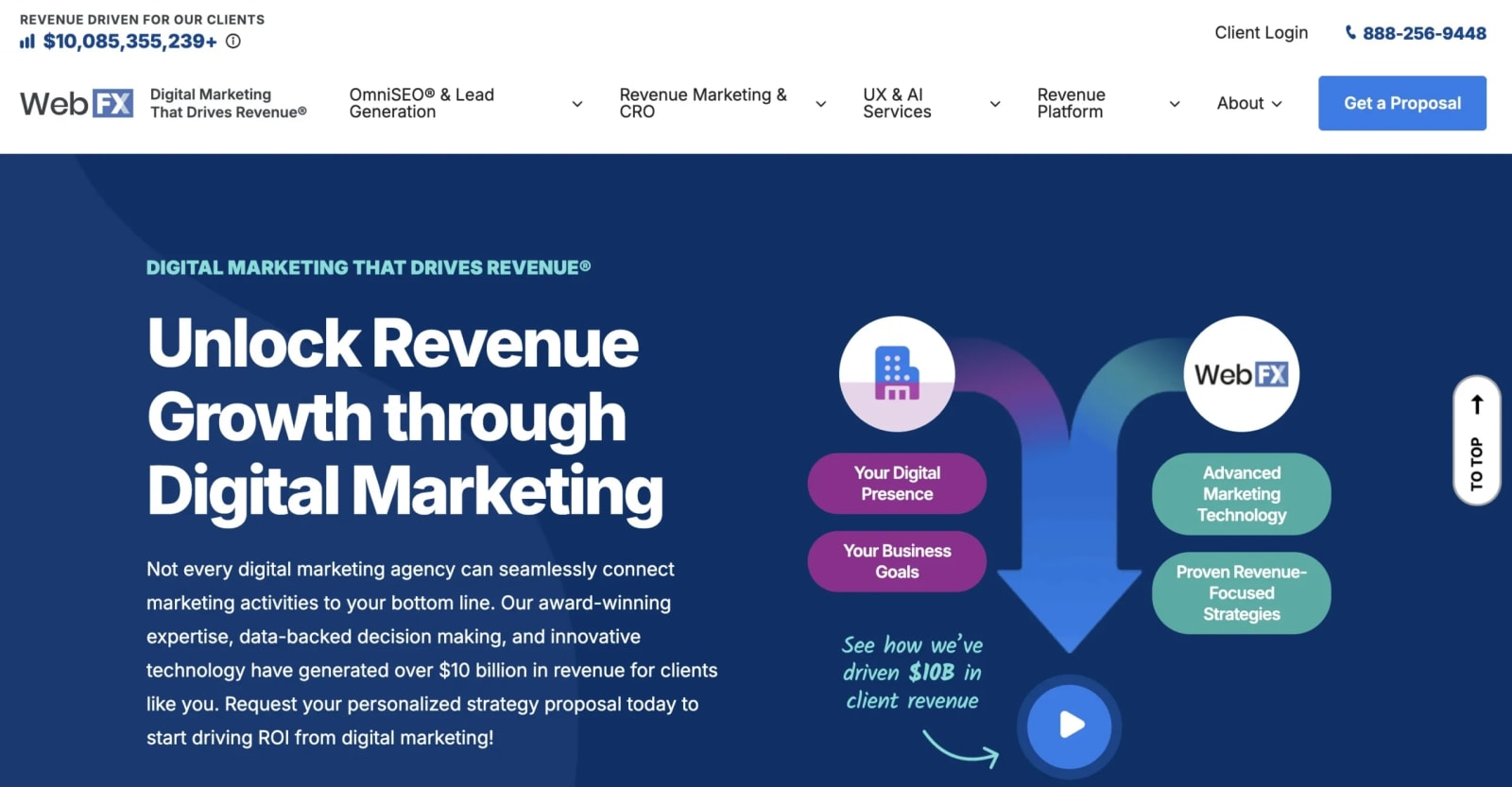Expand the OmniSEO & Lead Generation chevron
1512x787 pixels.
tap(577, 103)
